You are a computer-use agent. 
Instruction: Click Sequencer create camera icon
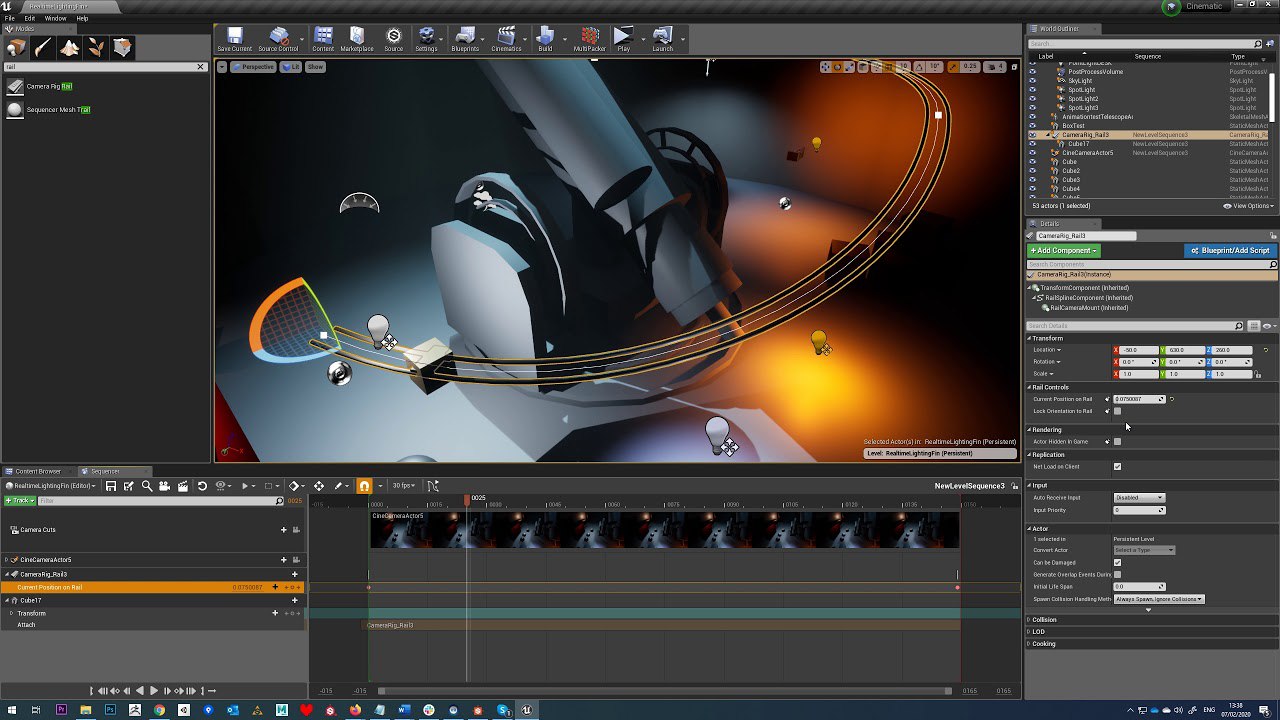(165, 486)
